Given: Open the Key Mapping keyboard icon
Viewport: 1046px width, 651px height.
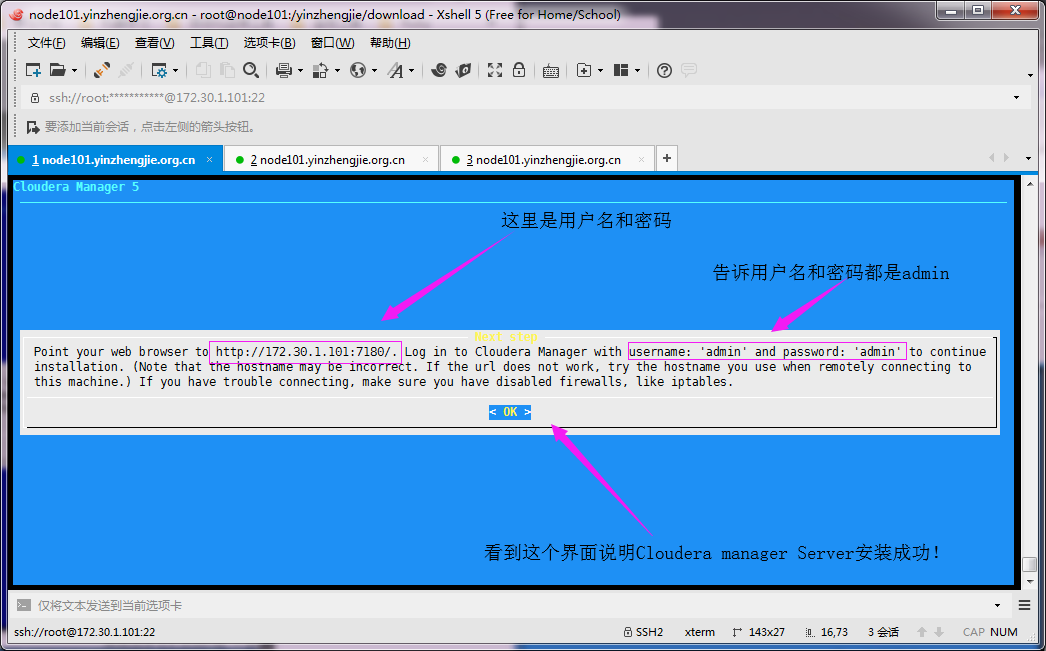Looking at the screenshot, I should point(551,71).
